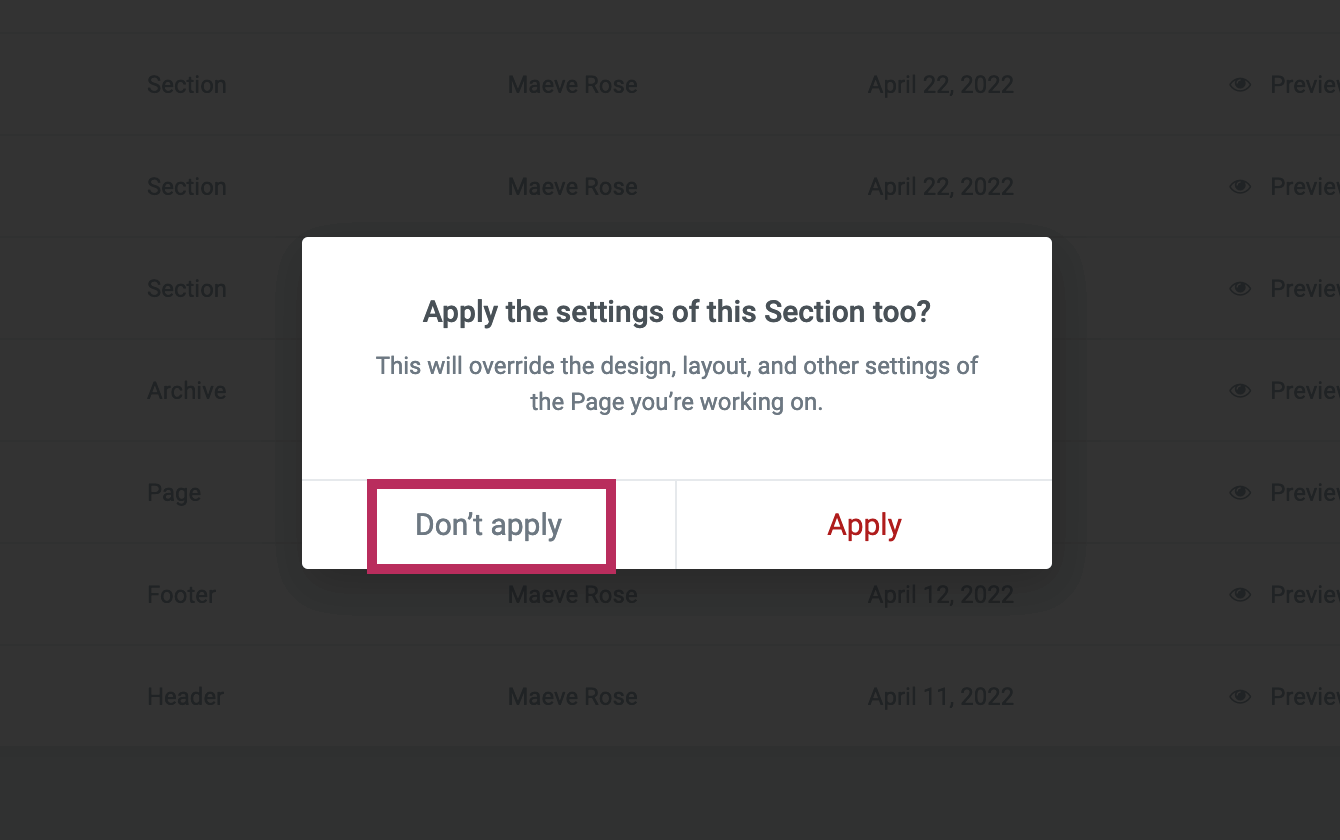Click the eye icon in the Archive row
1340x840 pixels.
click(x=1240, y=391)
